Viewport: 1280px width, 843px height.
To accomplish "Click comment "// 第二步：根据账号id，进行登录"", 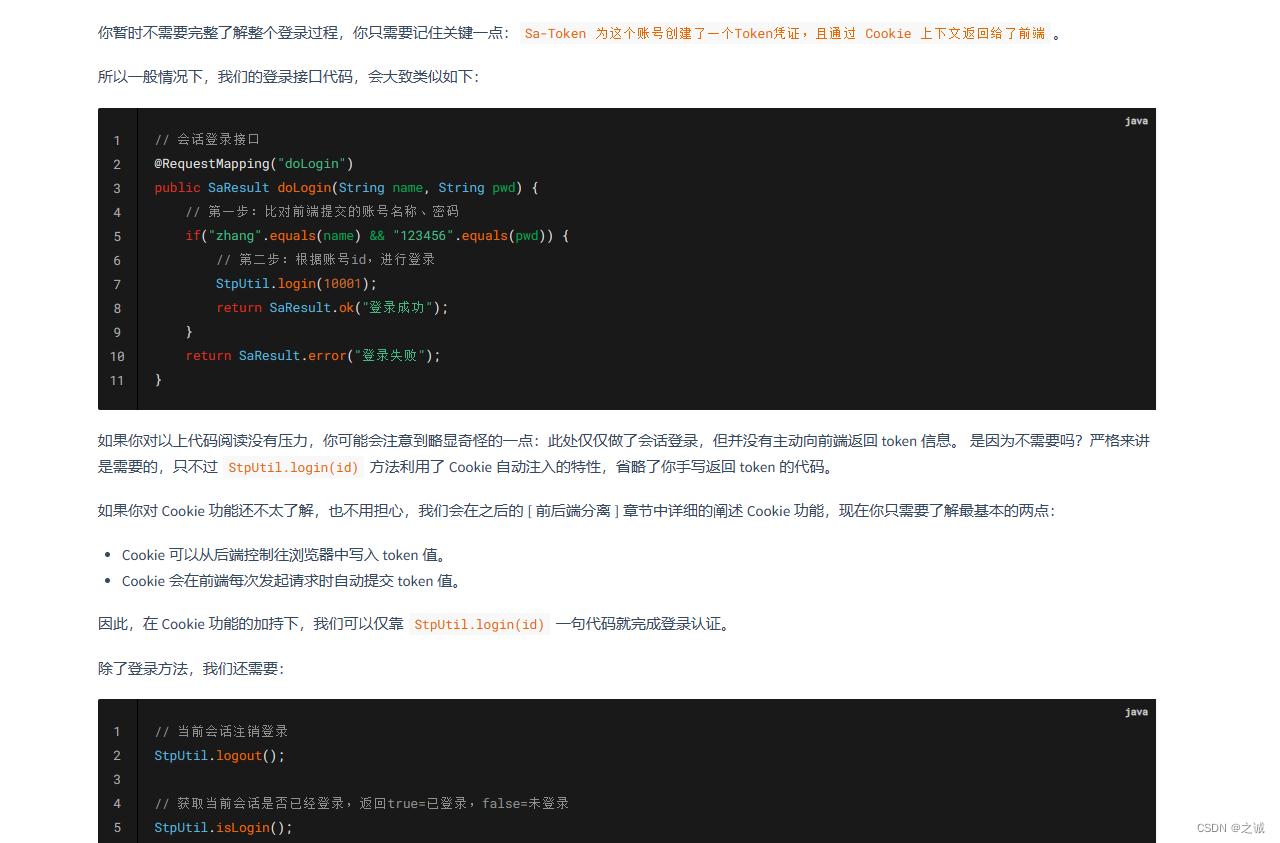I will tap(326, 260).
